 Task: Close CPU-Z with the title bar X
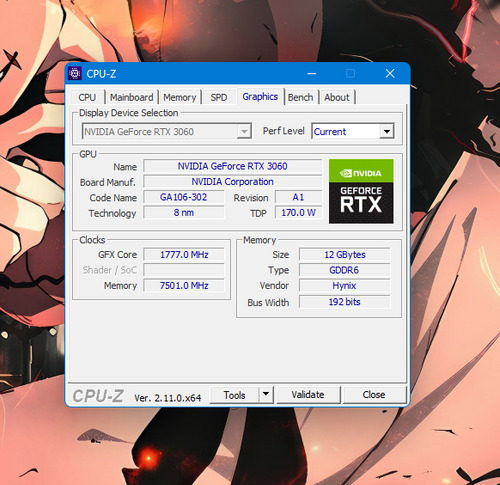pyautogui.click(x=390, y=73)
